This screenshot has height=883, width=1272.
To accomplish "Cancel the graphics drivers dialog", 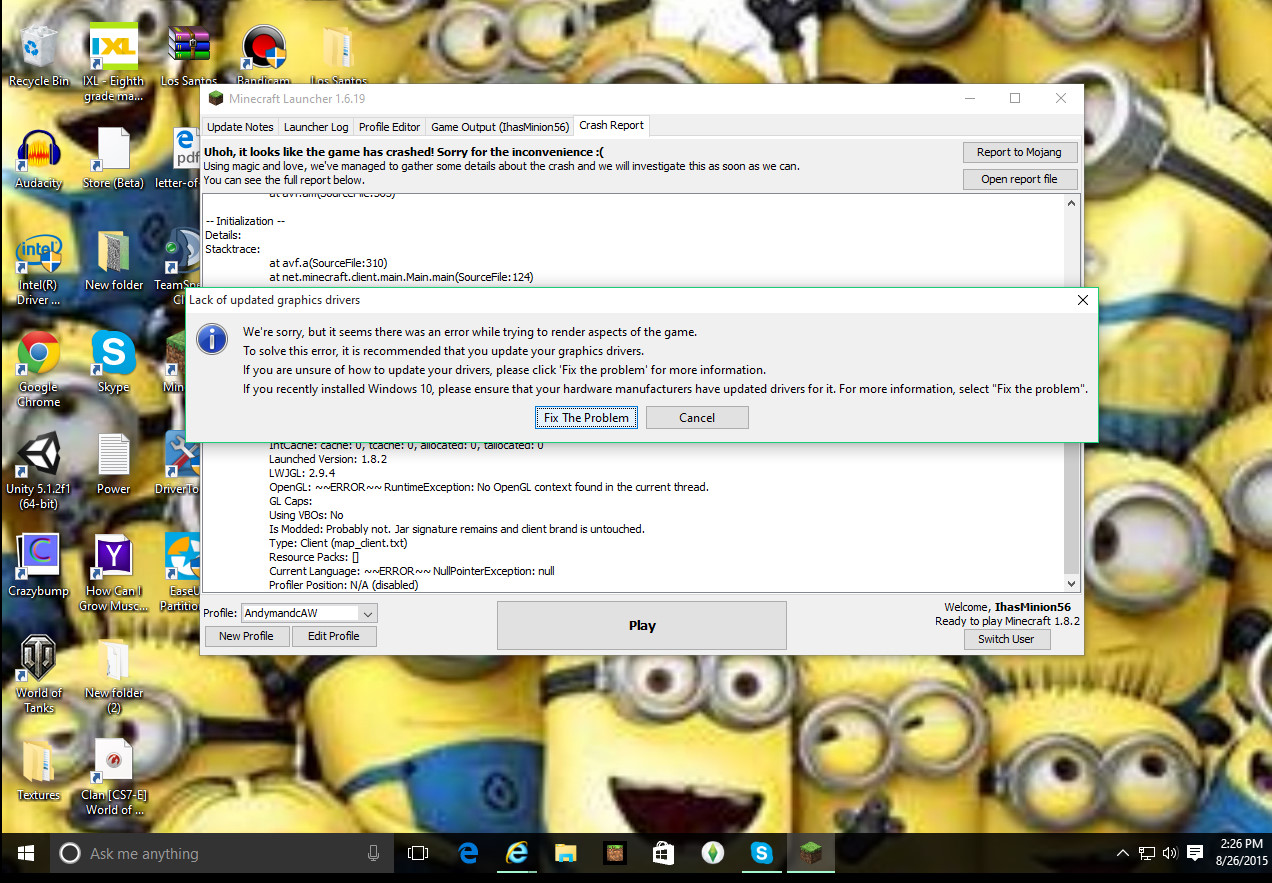I will pos(697,417).
